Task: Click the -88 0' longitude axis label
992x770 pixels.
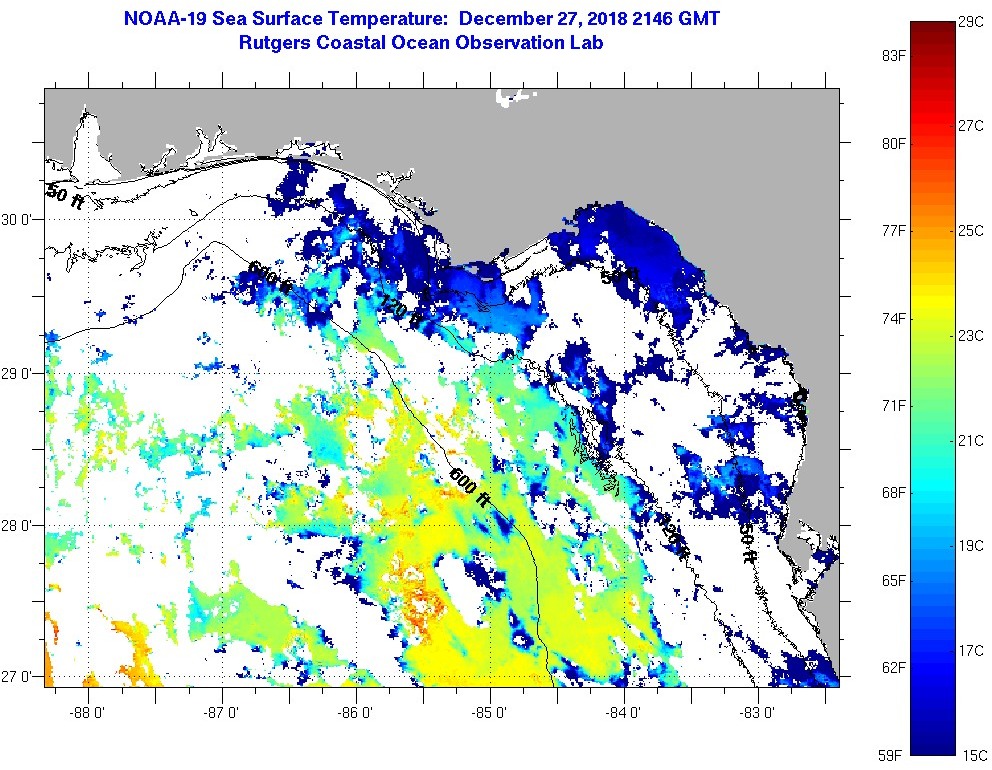Action: [x=88, y=713]
